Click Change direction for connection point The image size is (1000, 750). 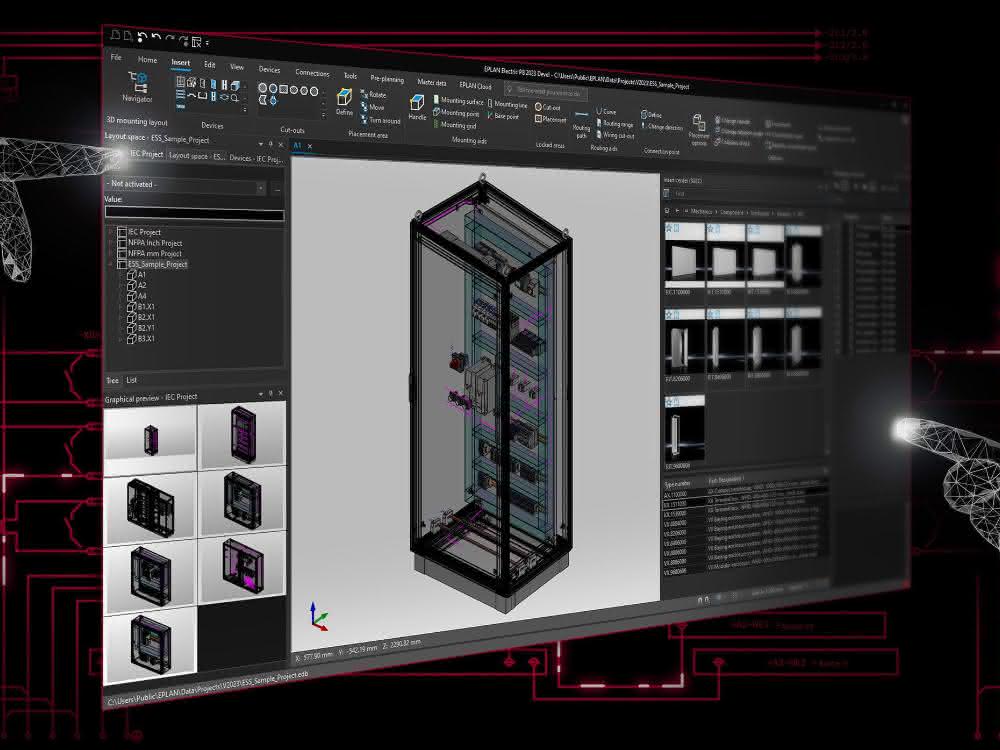[662, 127]
